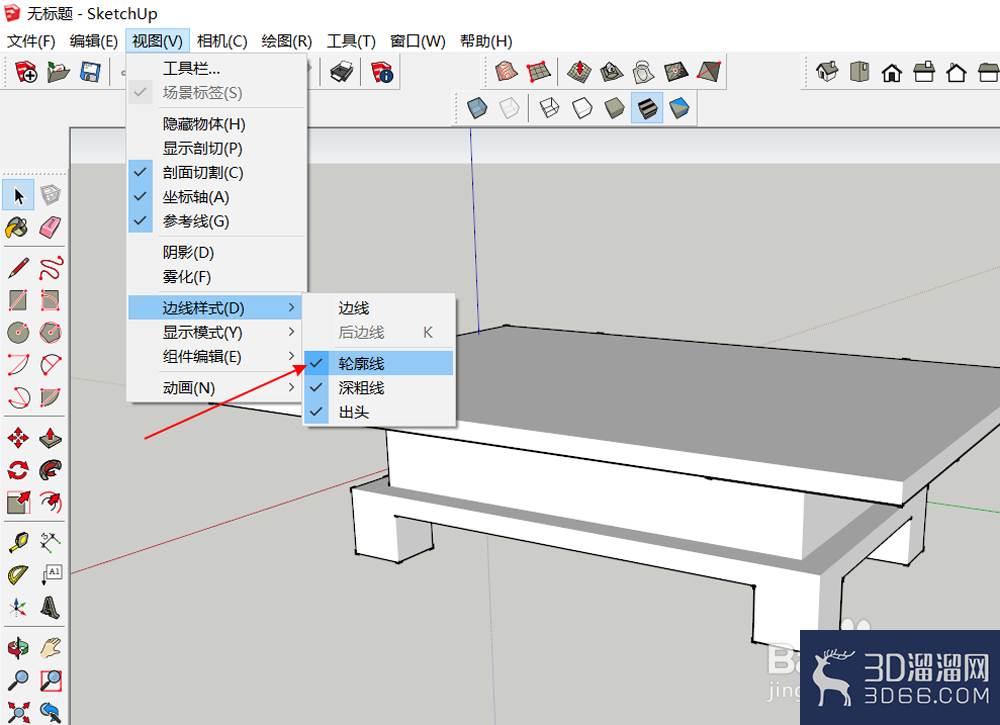Select Monochrome face style icon
Screen dimensions: 1000x725
[679, 108]
